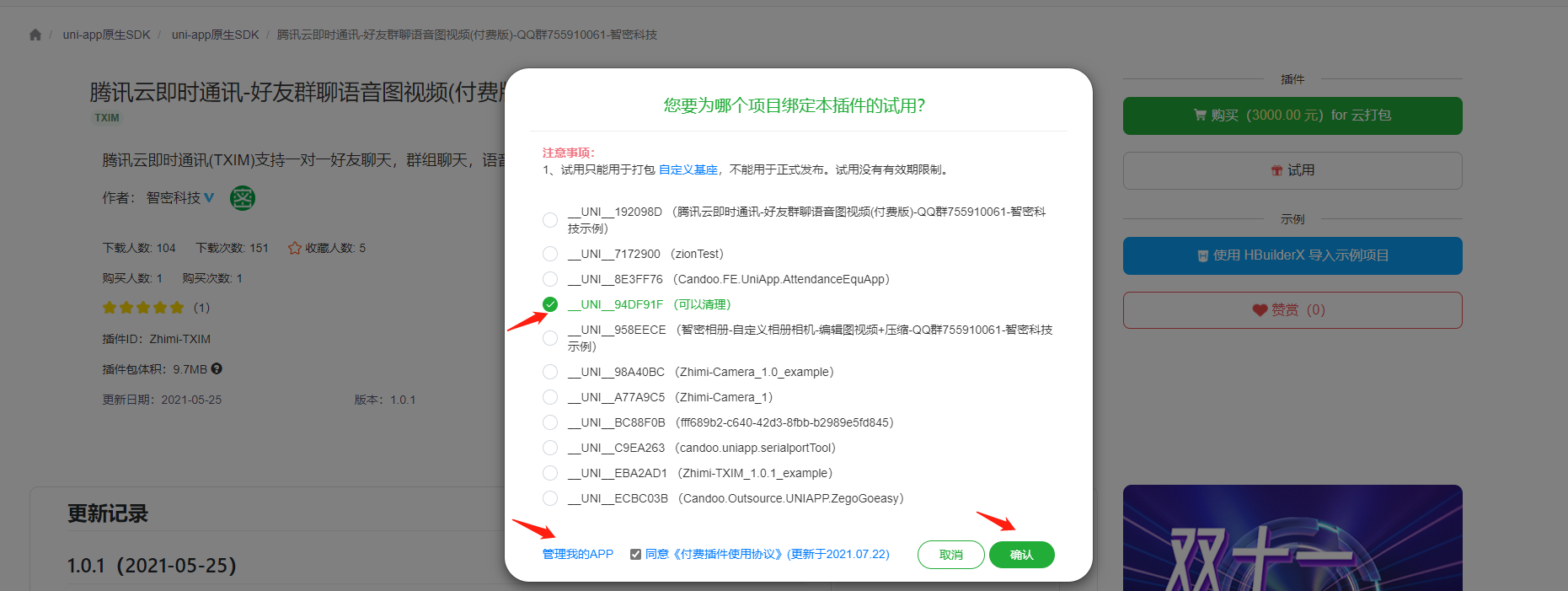Click the home icon in breadcrumb

click(35, 35)
